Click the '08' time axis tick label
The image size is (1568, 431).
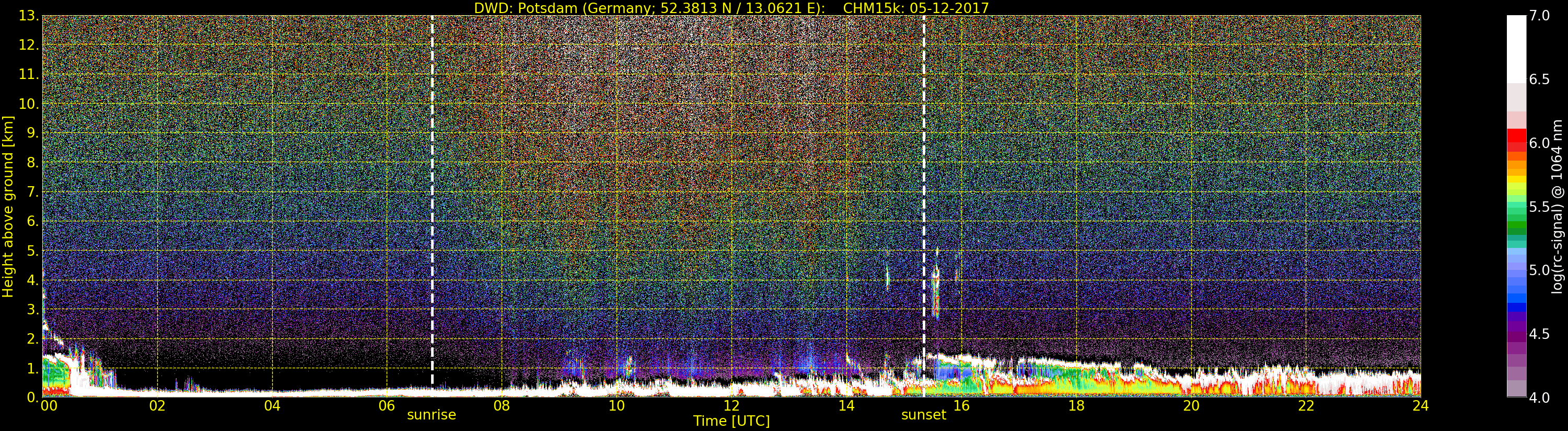(x=502, y=406)
